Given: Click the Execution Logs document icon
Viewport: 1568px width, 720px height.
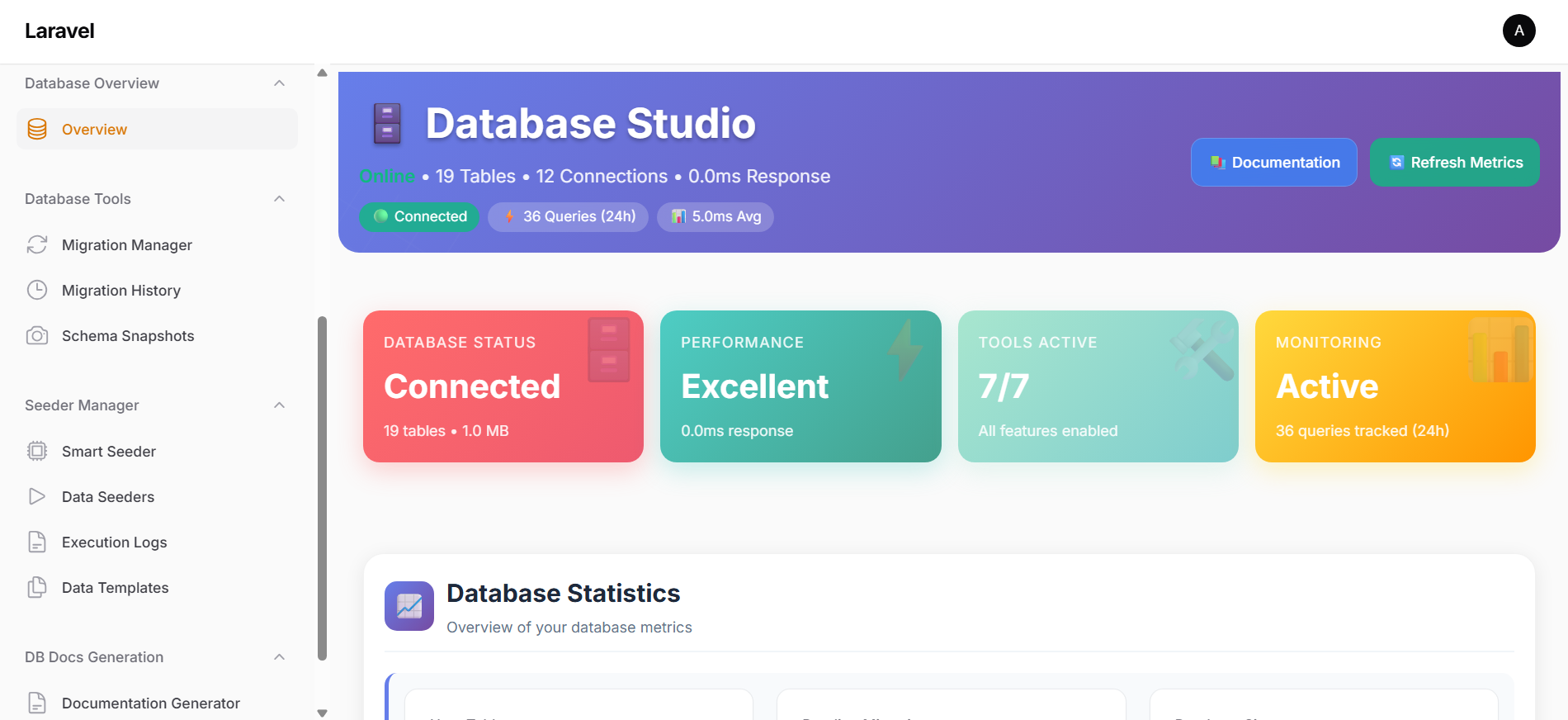Looking at the screenshot, I should click(x=37, y=542).
